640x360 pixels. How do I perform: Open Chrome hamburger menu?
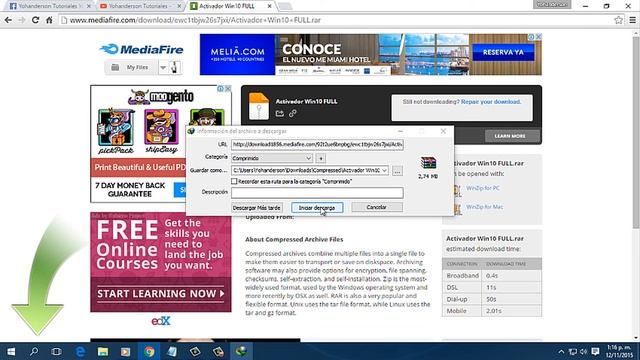click(633, 20)
